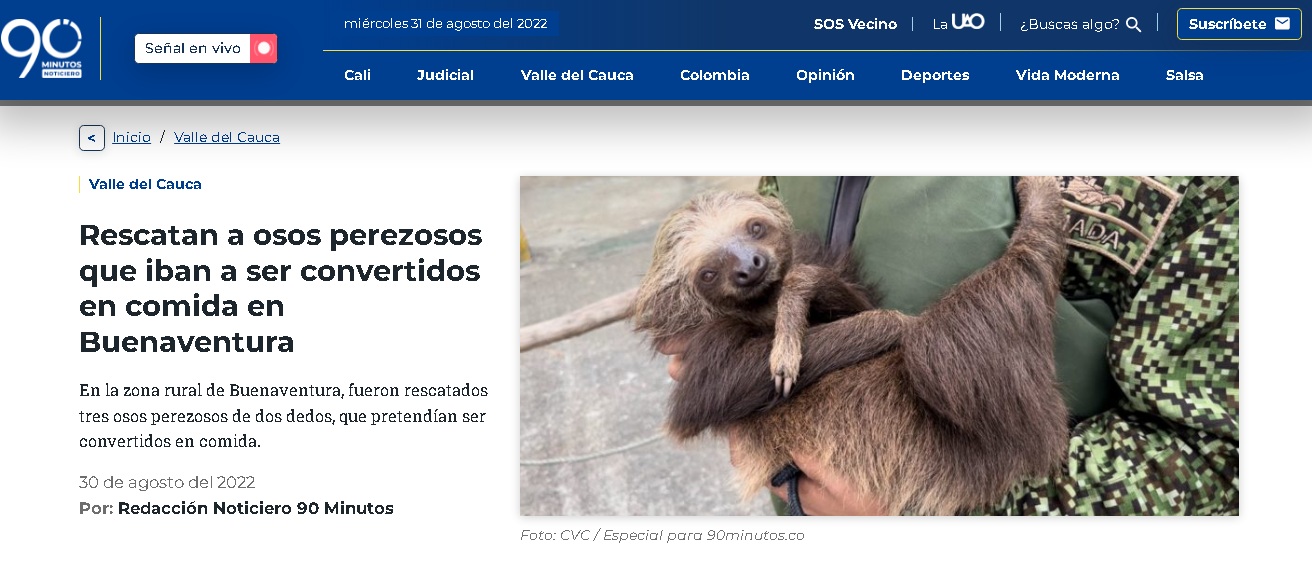This screenshot has width=1312, height=563.
Task: Open the Señal en vivo button
Action: [x=206, y=48]
